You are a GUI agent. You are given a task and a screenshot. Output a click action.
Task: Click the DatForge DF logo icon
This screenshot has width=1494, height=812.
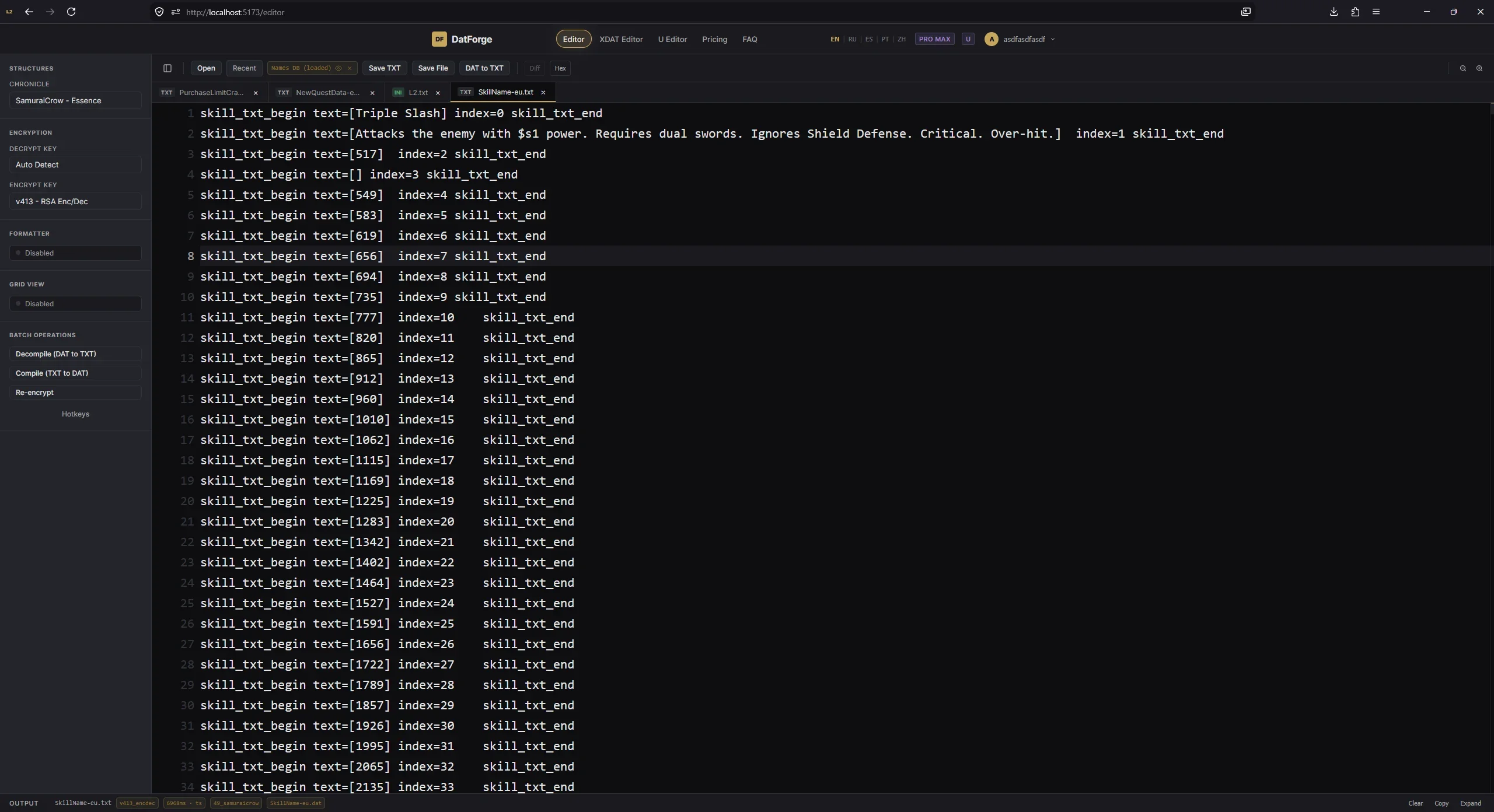(439, 39)
